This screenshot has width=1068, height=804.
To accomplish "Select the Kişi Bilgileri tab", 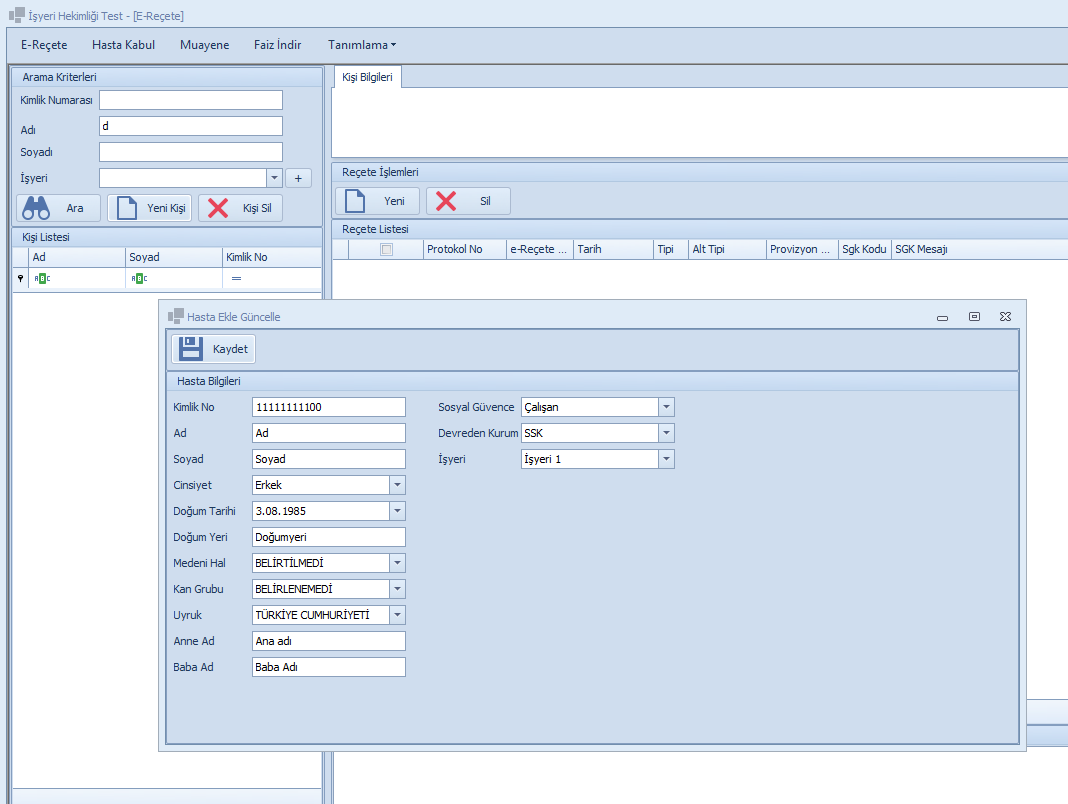I will point(367,77).
